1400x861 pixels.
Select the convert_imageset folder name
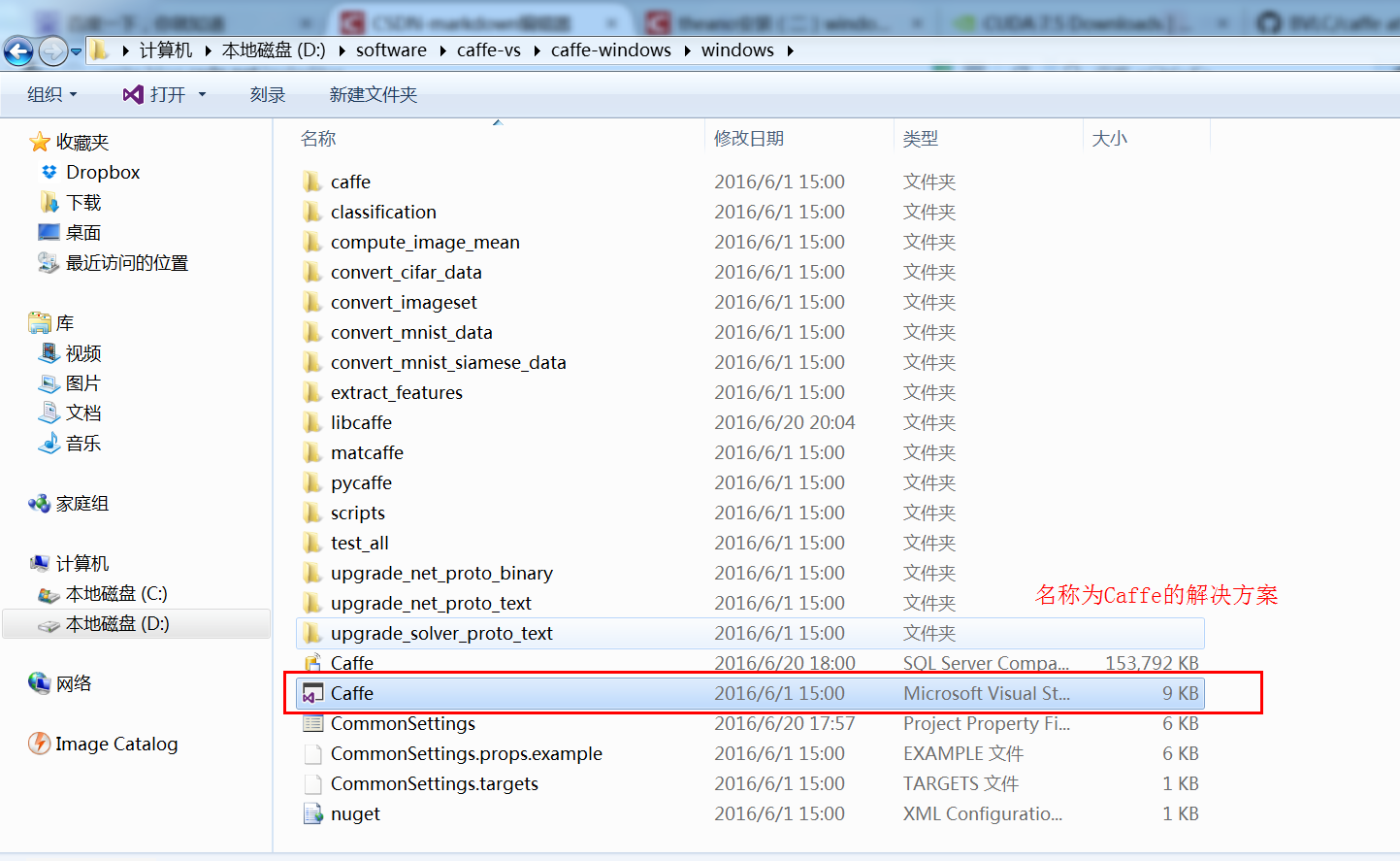404,302
